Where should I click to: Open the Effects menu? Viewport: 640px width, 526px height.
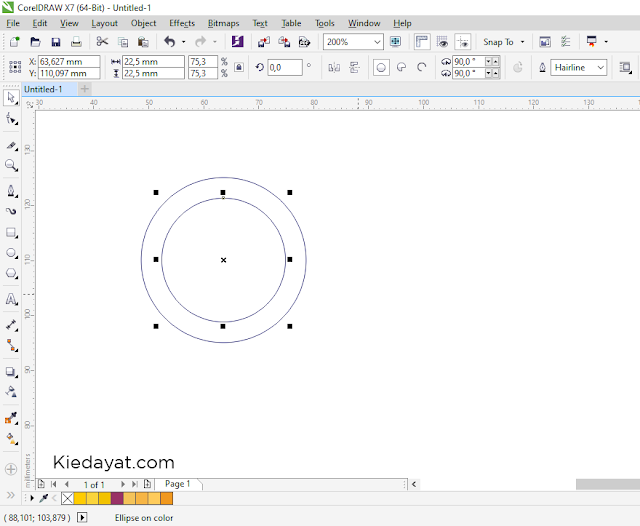point(182,23)
